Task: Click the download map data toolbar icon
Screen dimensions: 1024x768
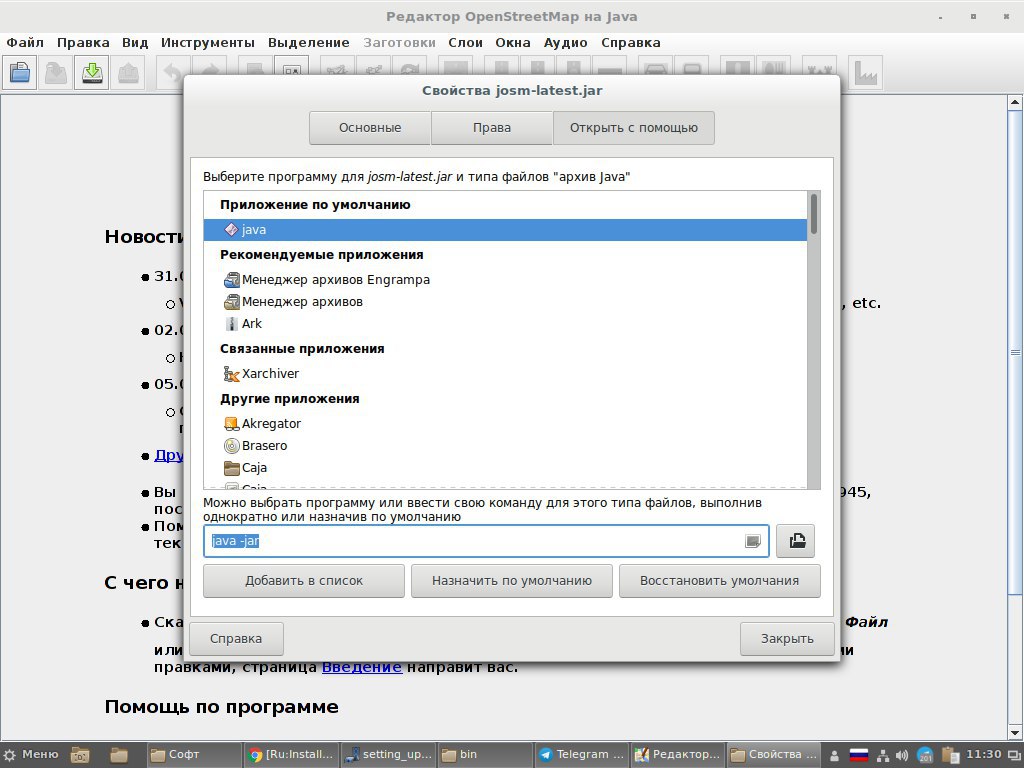Action: click(91, 72)
